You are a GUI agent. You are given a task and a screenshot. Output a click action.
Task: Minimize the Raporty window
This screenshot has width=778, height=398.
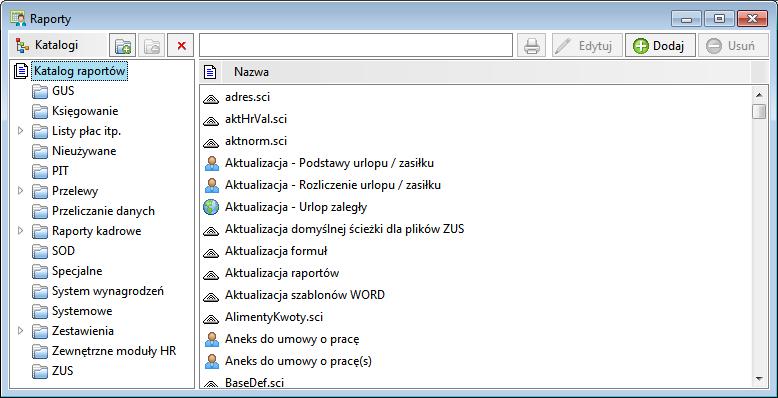[686, 19]
